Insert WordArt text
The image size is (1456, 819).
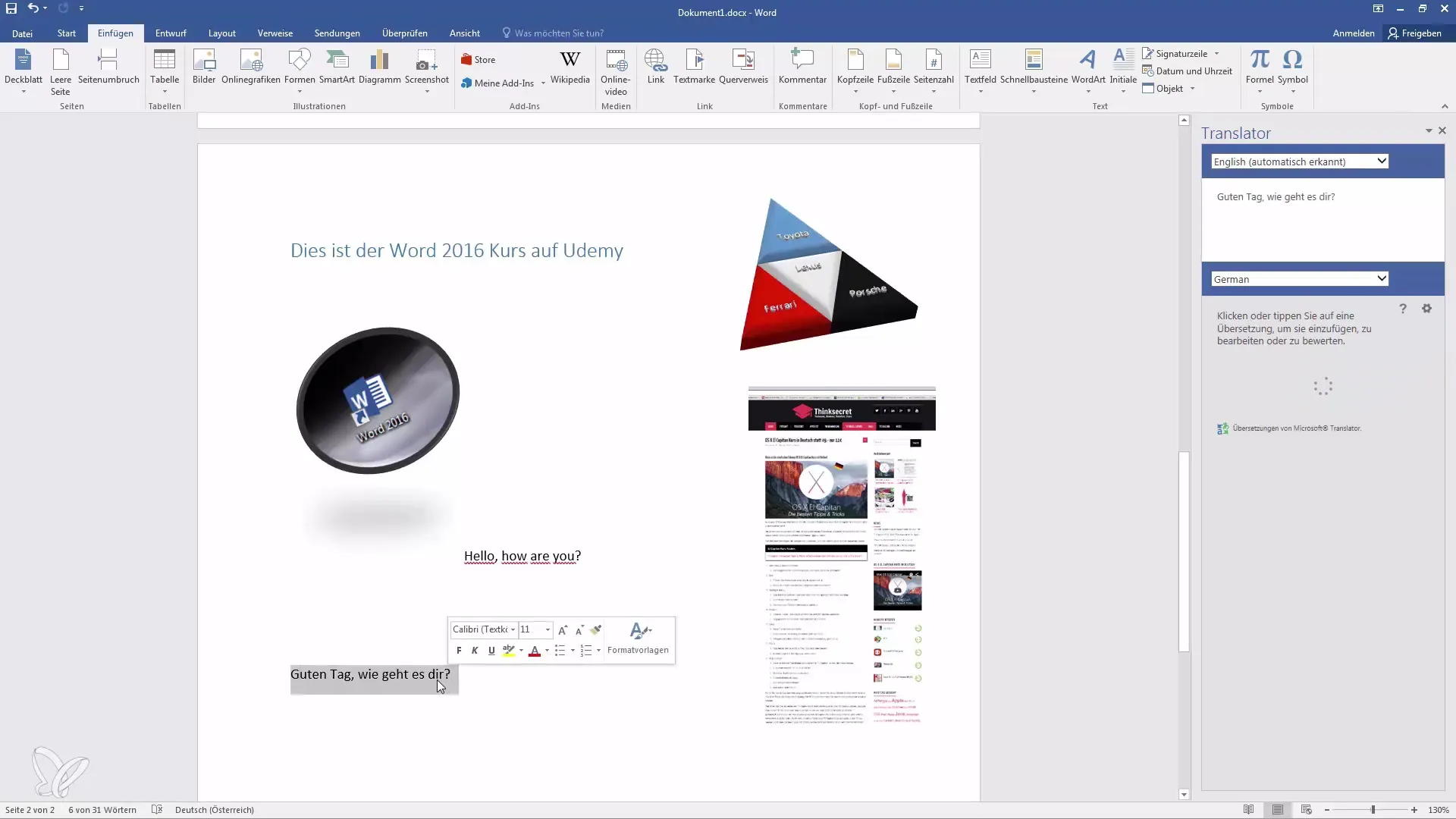[x=1088, y=71]
